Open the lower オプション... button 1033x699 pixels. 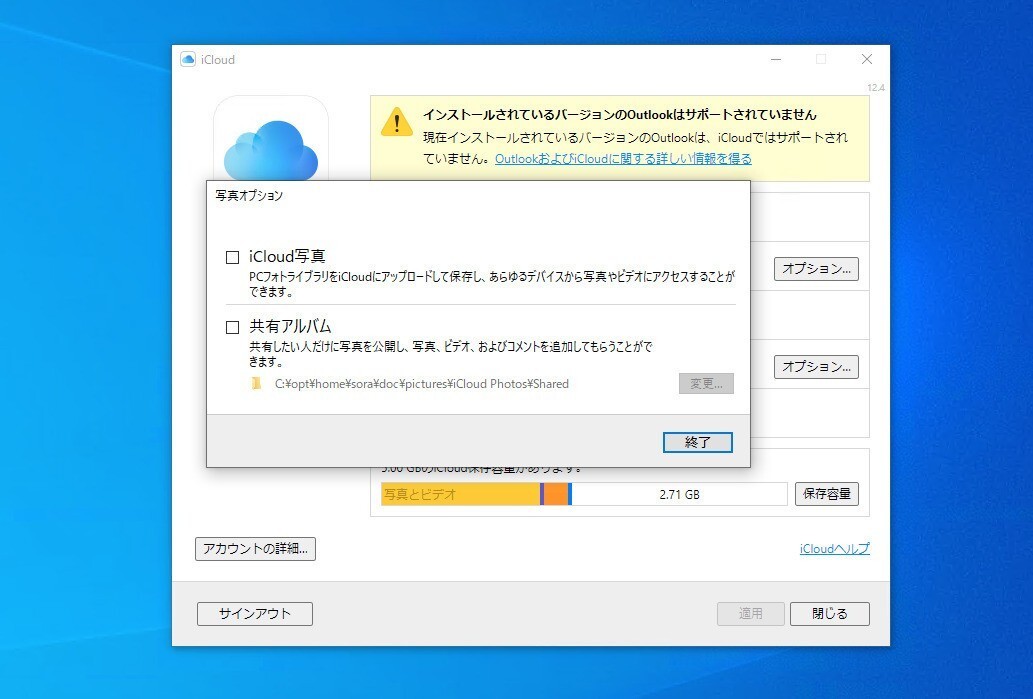pyautogui.click(x=816, y=367)
